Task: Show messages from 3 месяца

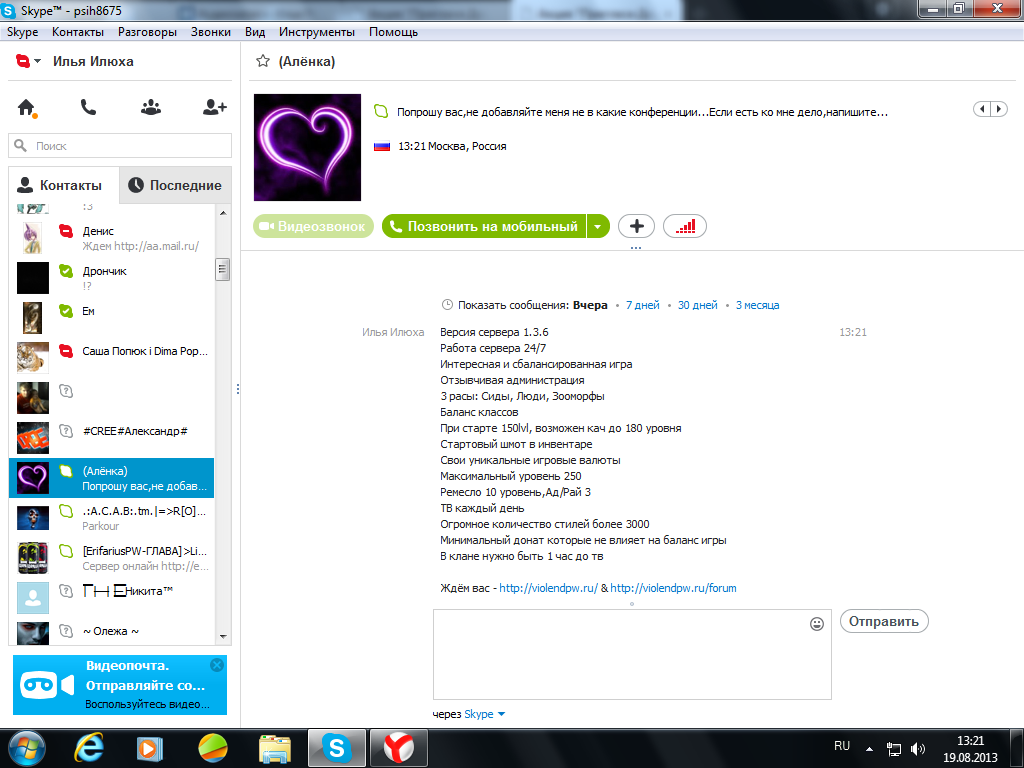Action: pyautogui.click(x=758, y=305)
